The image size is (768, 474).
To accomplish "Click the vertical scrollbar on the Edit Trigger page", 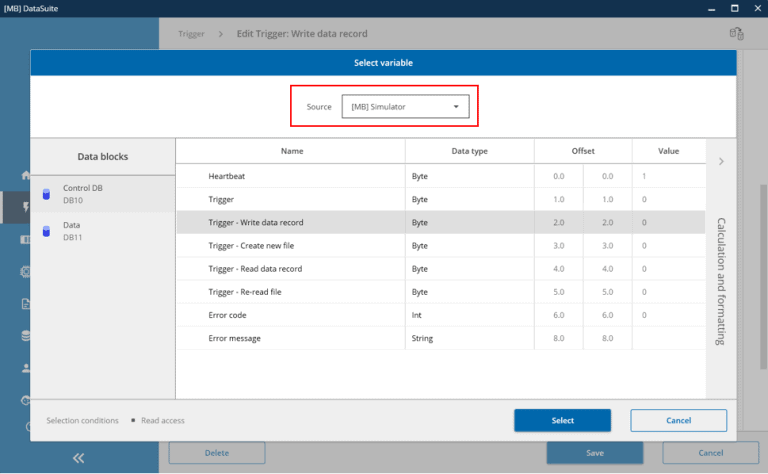I will pyautogui.click(x=763, y=277).
